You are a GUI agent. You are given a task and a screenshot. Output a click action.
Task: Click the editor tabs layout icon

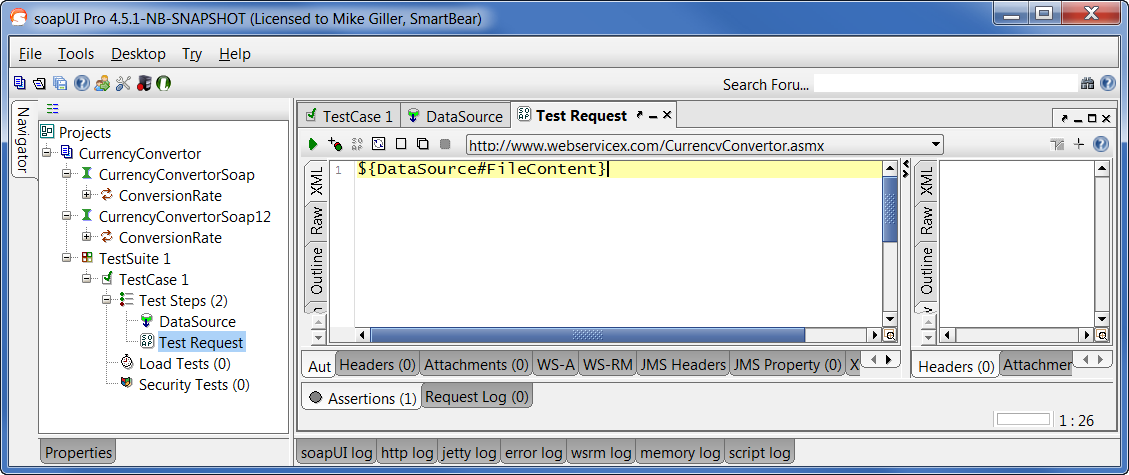point(1057,145)
